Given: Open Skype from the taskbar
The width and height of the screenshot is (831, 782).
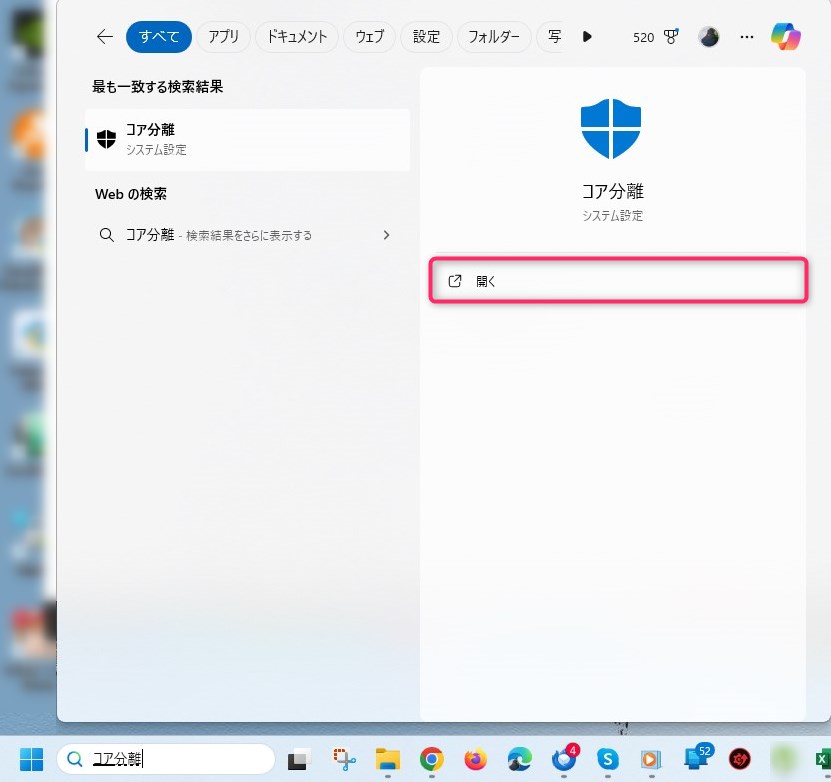Looking at the screenshot, I should (608, 760).
